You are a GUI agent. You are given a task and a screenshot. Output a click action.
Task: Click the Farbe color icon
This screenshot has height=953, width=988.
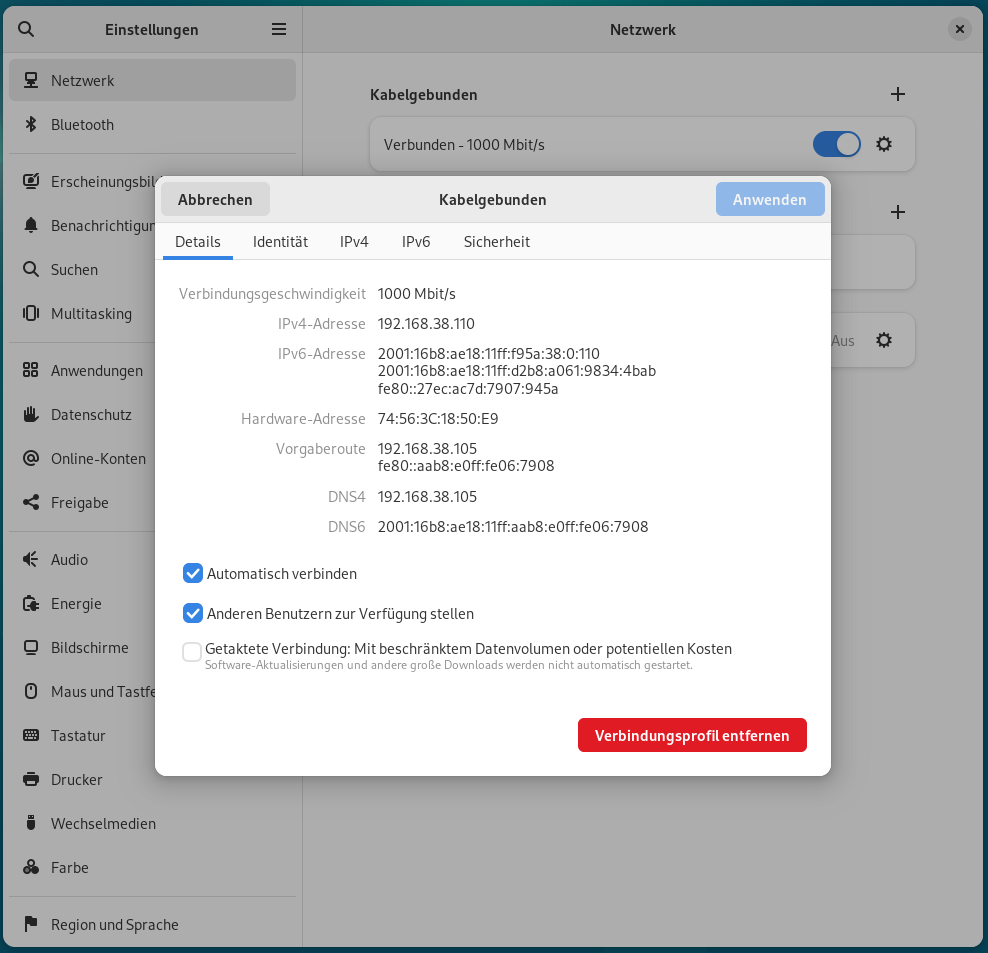(x=31, y=868)
